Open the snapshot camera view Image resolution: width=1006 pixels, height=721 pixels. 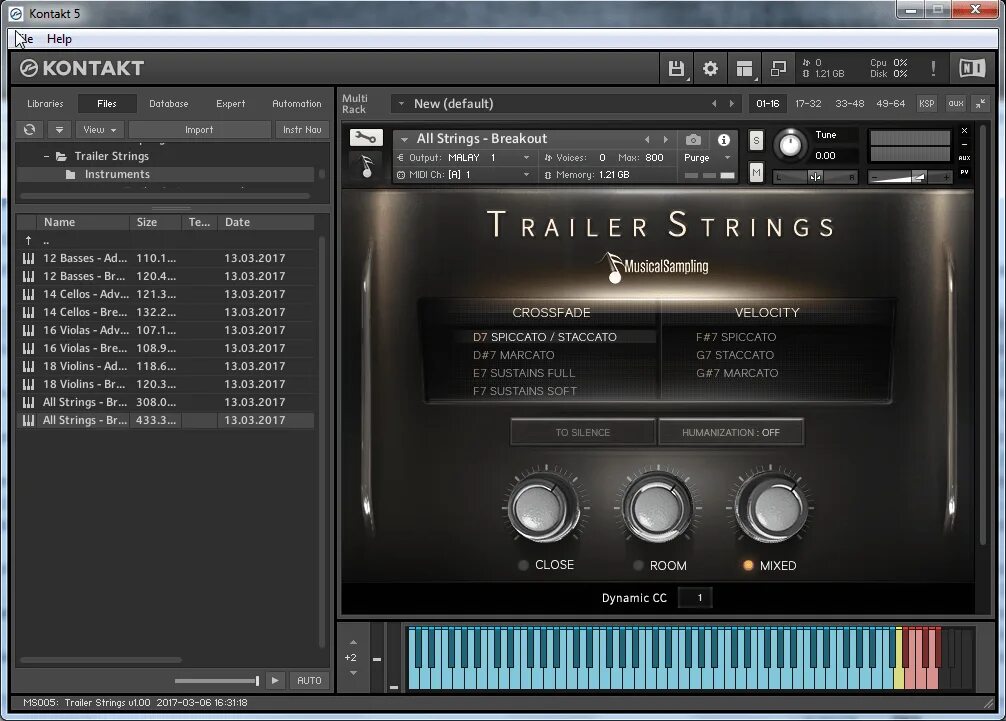[693, 139]
